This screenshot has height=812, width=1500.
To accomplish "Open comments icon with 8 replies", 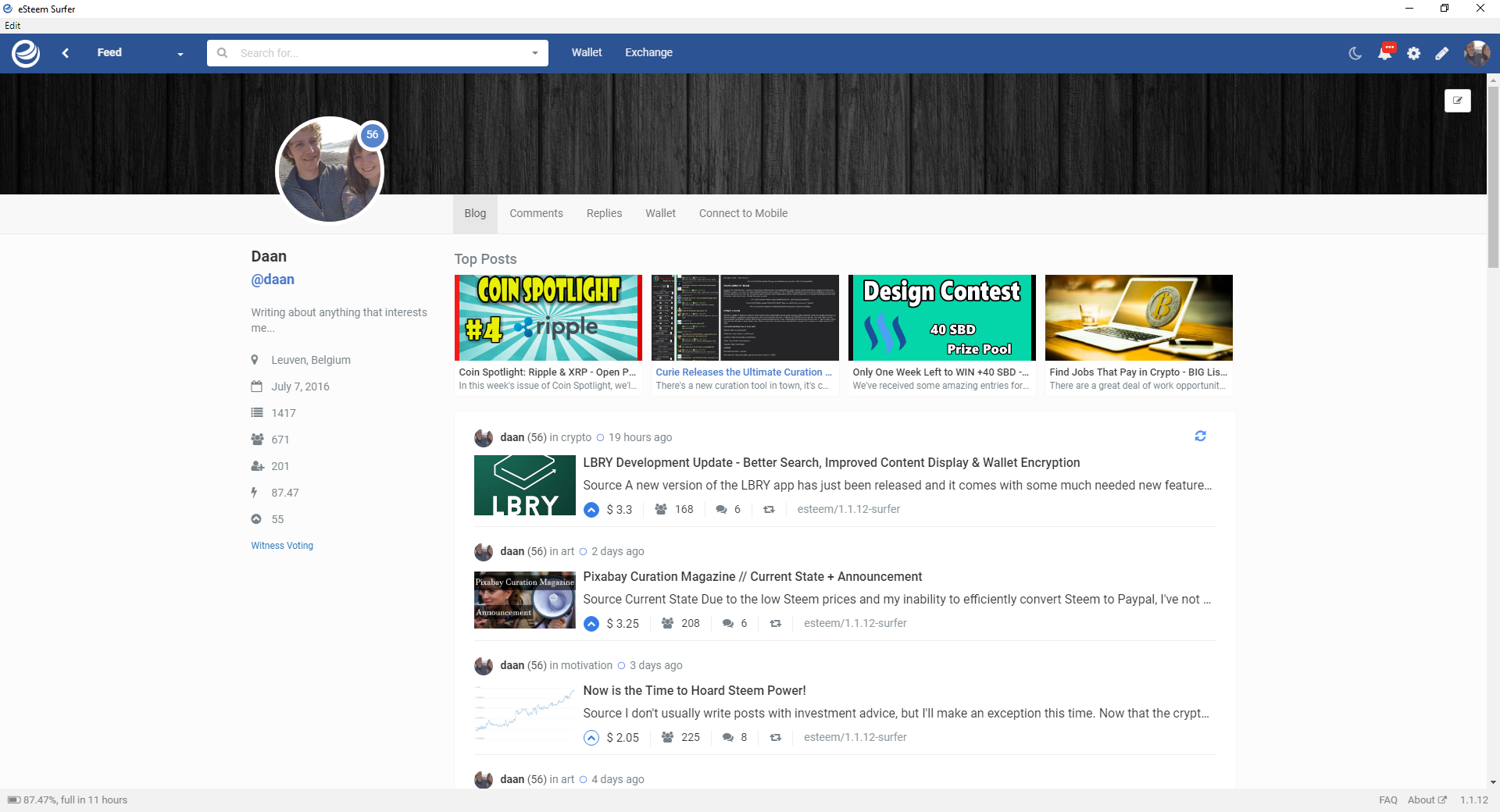I will pos(728,738).
